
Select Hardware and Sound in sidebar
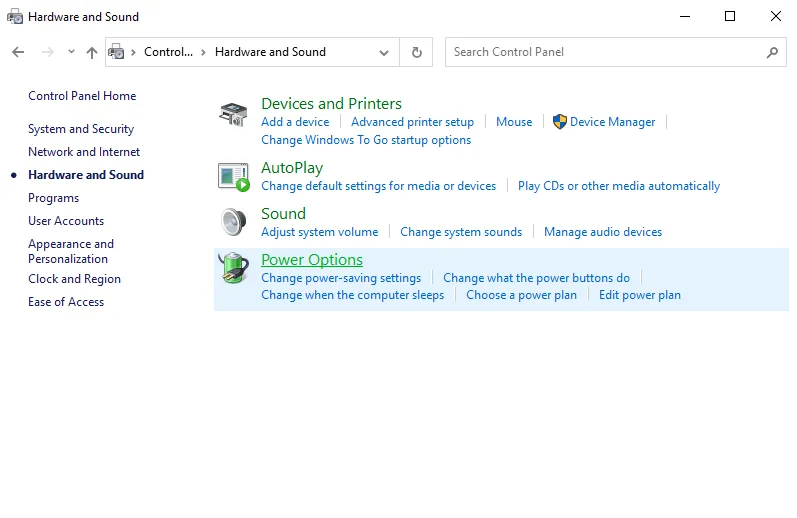(86, 175)
